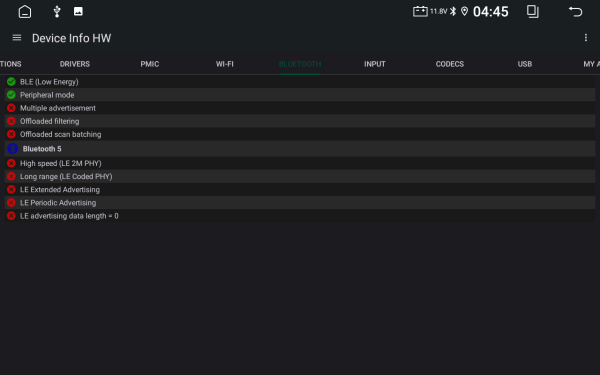Viewport: 600px width, 375px height.
Task: Click red cross beside LE Extended Advertising
Action: 11,189
